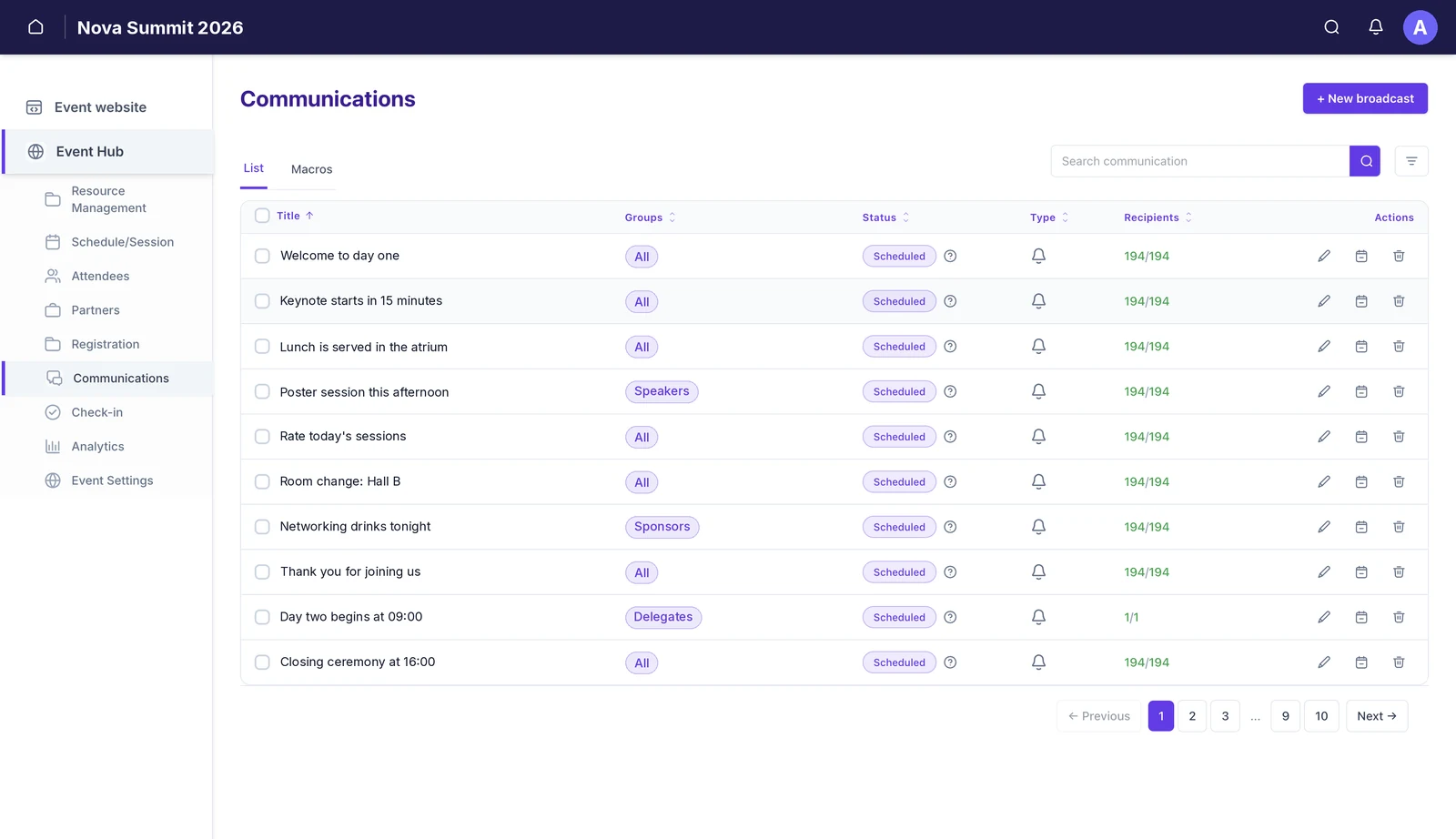Show status help for Welcome to day one
Image resolution: width=1456 pixels, height=839 pixels.
(950, 257)
